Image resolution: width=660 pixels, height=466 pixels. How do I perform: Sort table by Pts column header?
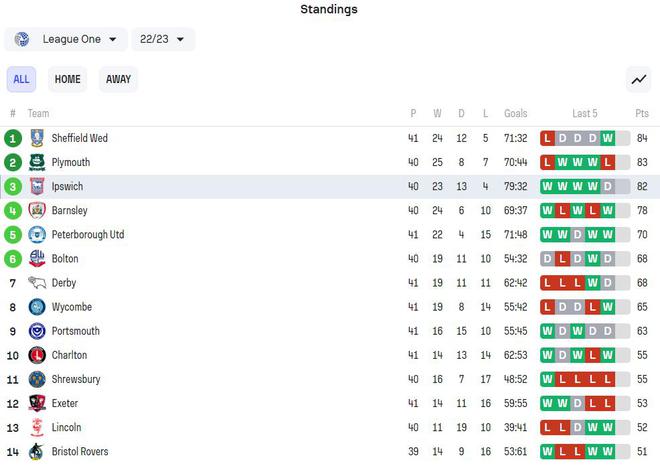pos(641,113)
